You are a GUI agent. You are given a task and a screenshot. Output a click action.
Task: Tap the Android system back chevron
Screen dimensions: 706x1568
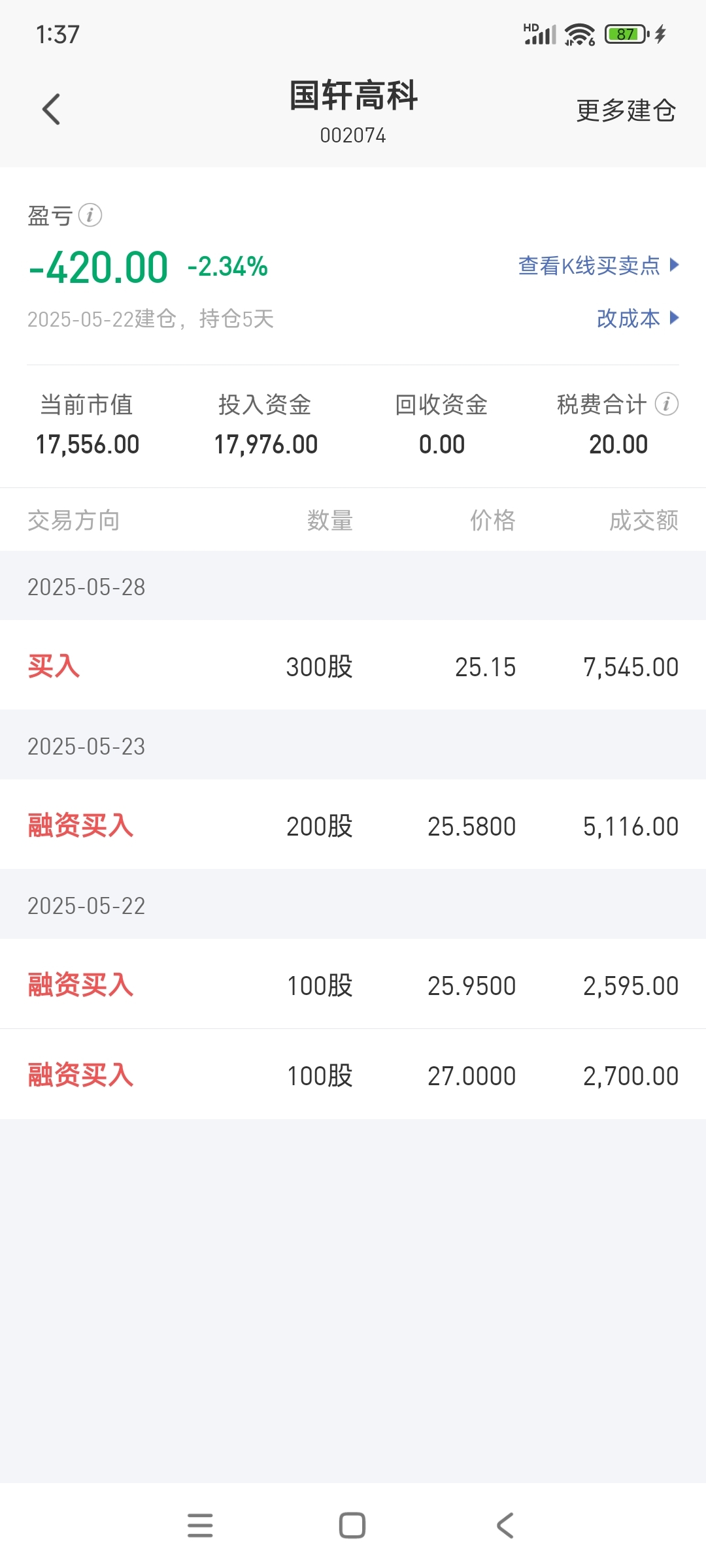click(x=505, y=1526)
